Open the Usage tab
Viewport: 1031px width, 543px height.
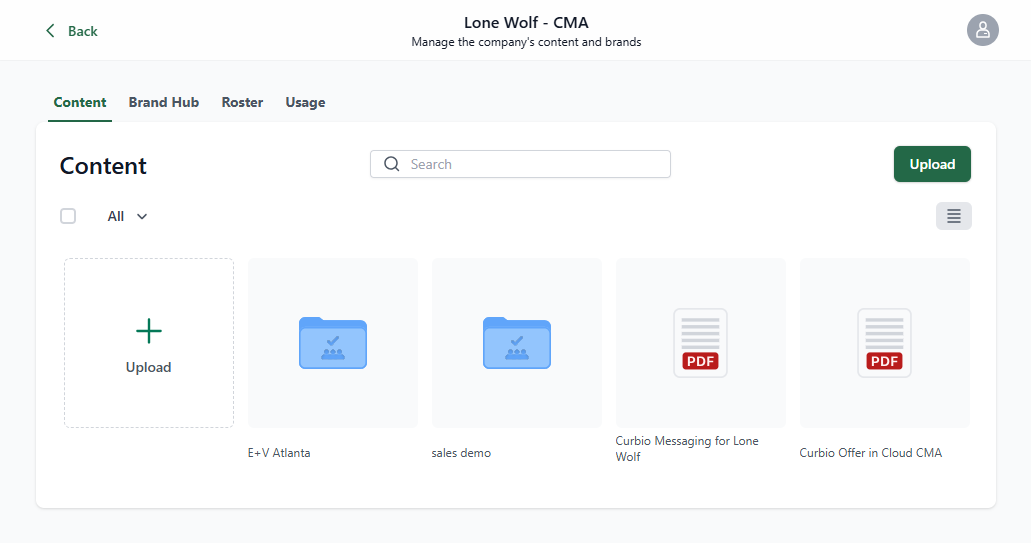305,103
